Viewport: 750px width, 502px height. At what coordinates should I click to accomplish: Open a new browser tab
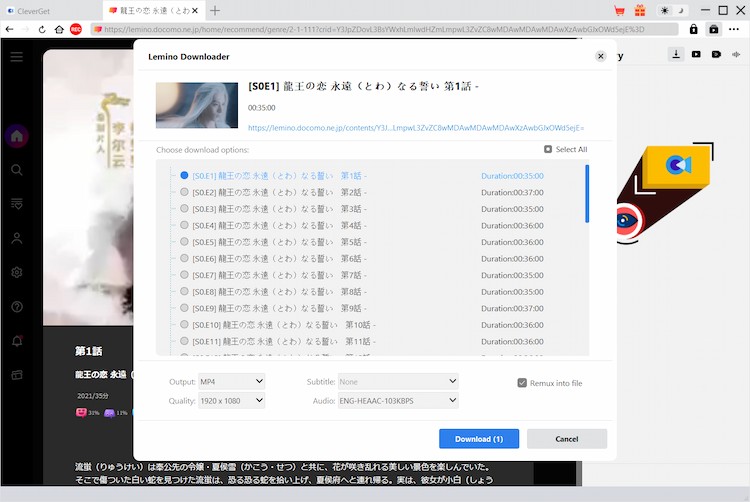[x=215, y=10]
